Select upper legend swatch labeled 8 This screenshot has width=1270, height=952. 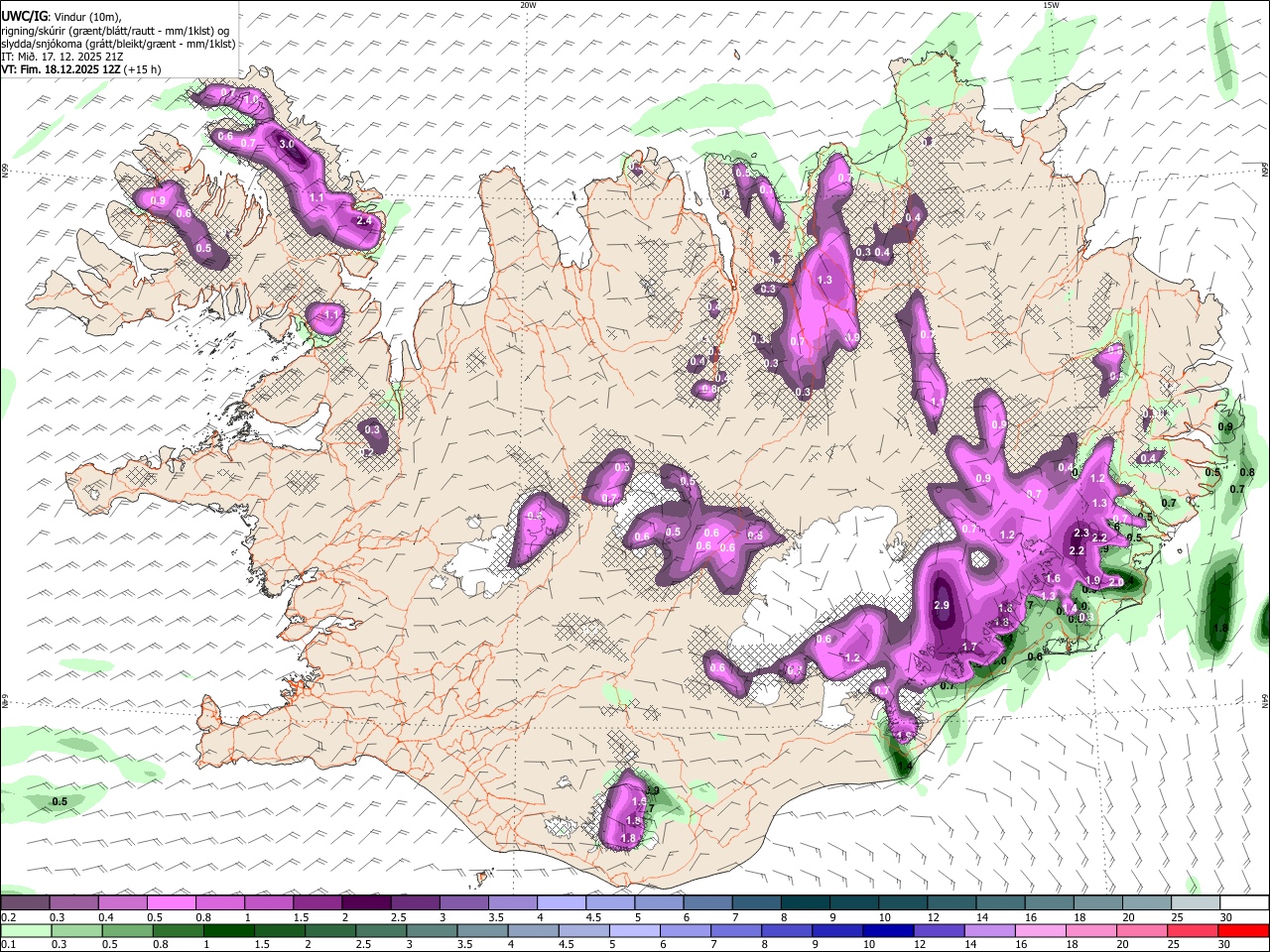tap(805, 902)
